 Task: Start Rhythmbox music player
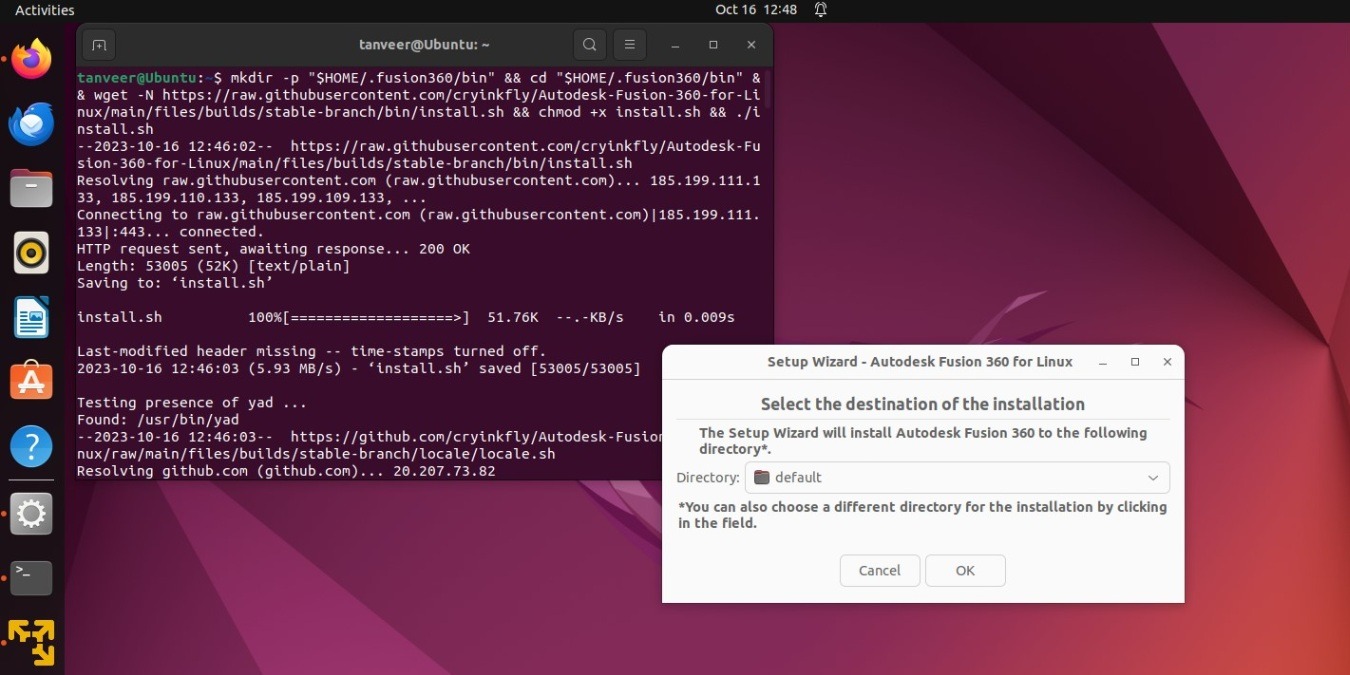coord(30,252)
